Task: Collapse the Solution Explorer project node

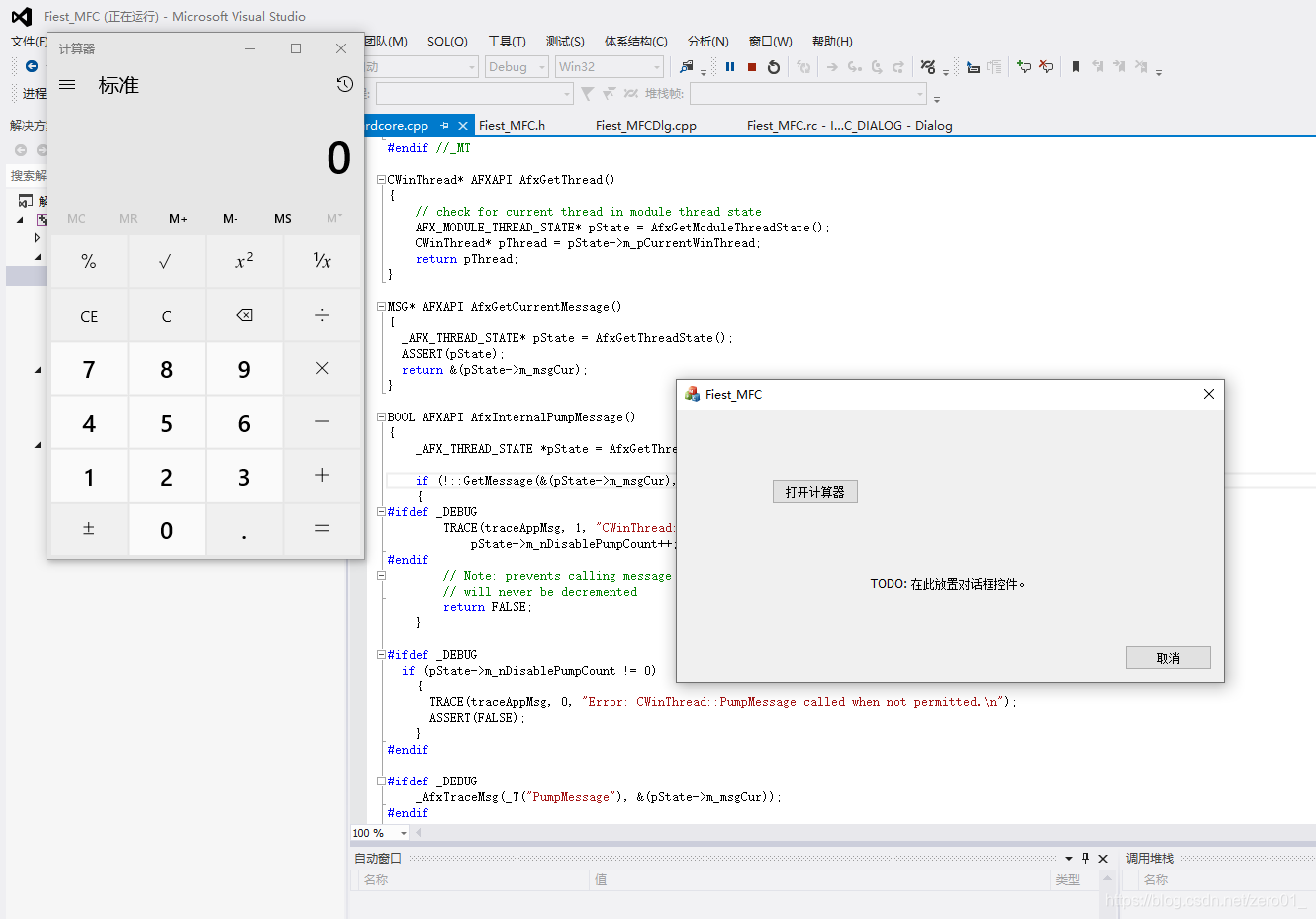Action: click(x=20, y=220)
